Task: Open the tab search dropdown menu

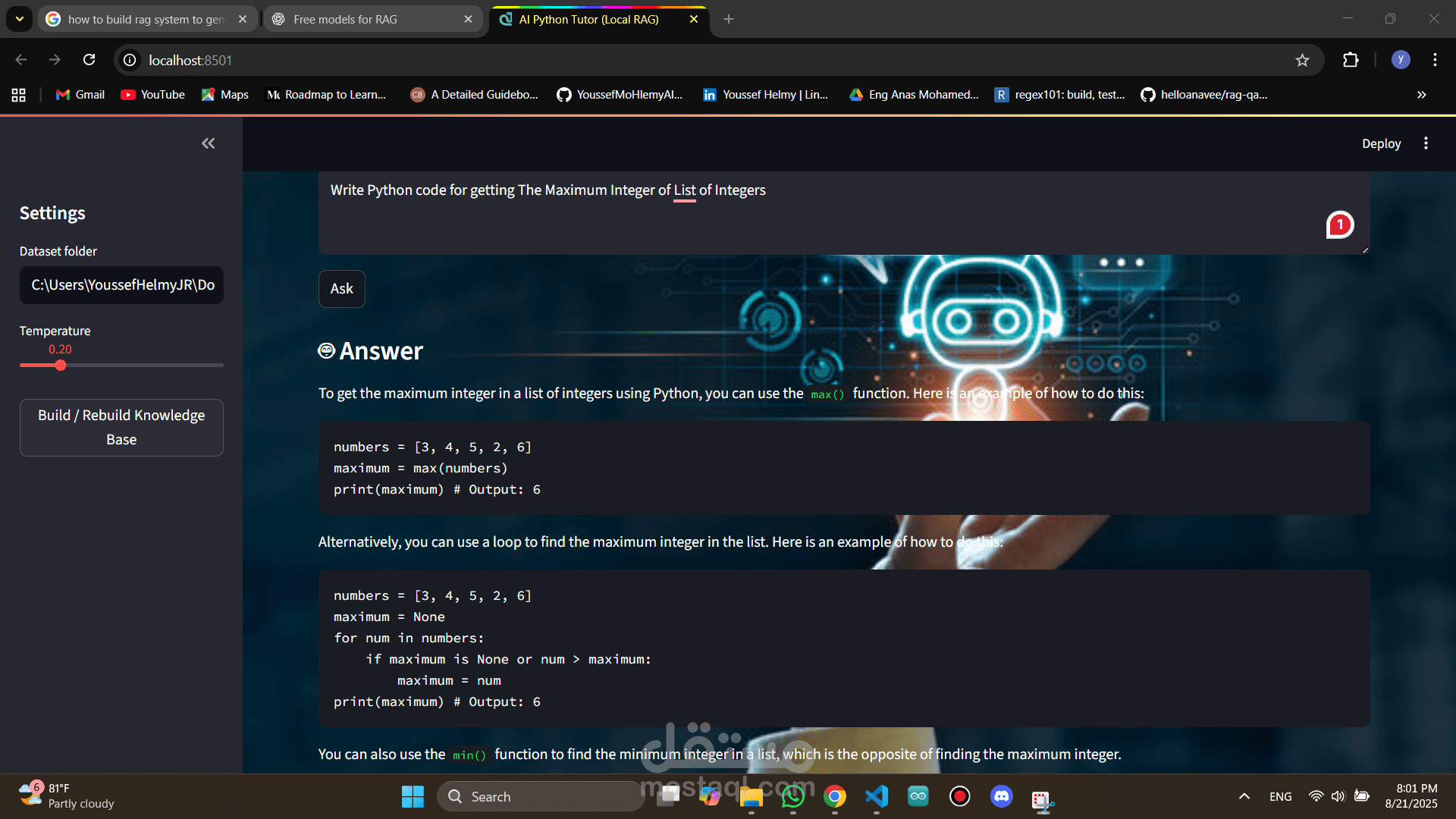Action: 19,19
